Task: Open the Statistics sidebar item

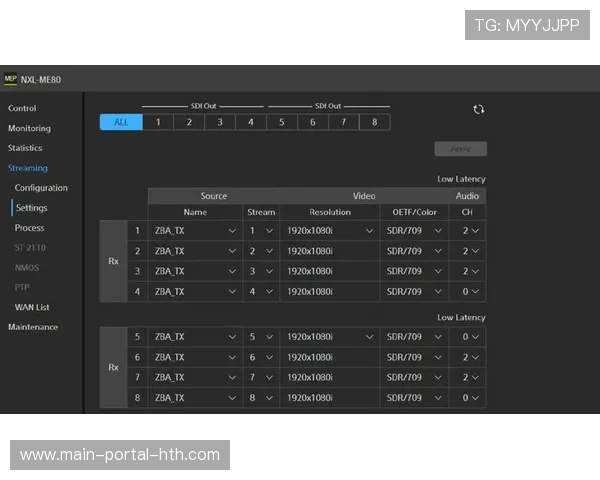Action: click(x=25, y=148)
